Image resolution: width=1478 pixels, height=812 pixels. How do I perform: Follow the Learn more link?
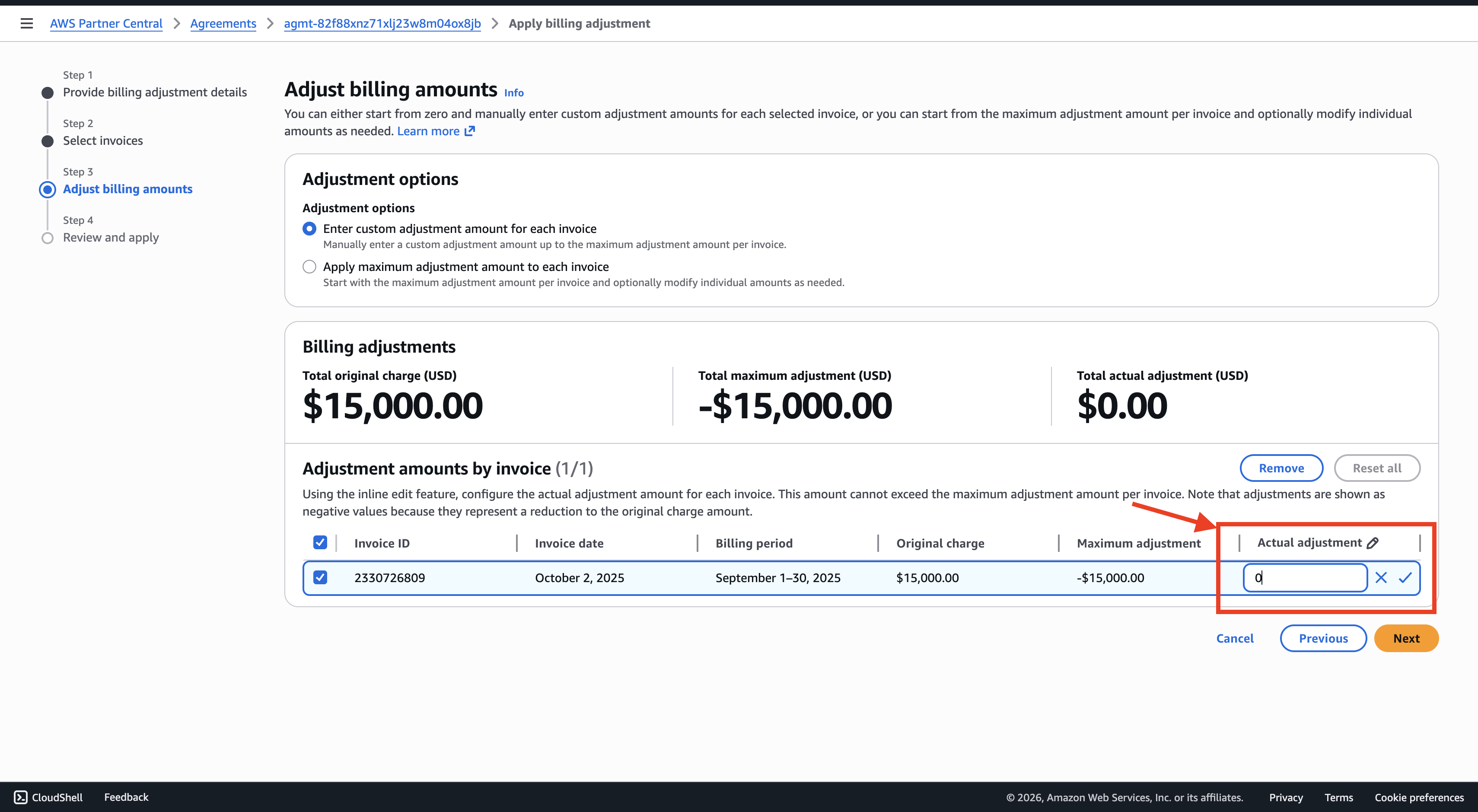[x=428, y=131]
